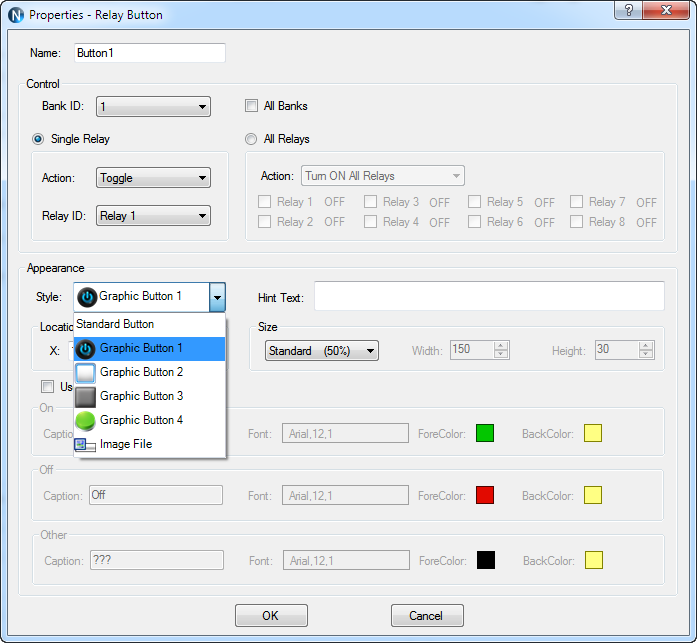Open the Turn ON All Relays dropdown
This screenshot has height=643, width=697.
coord(383,176)
